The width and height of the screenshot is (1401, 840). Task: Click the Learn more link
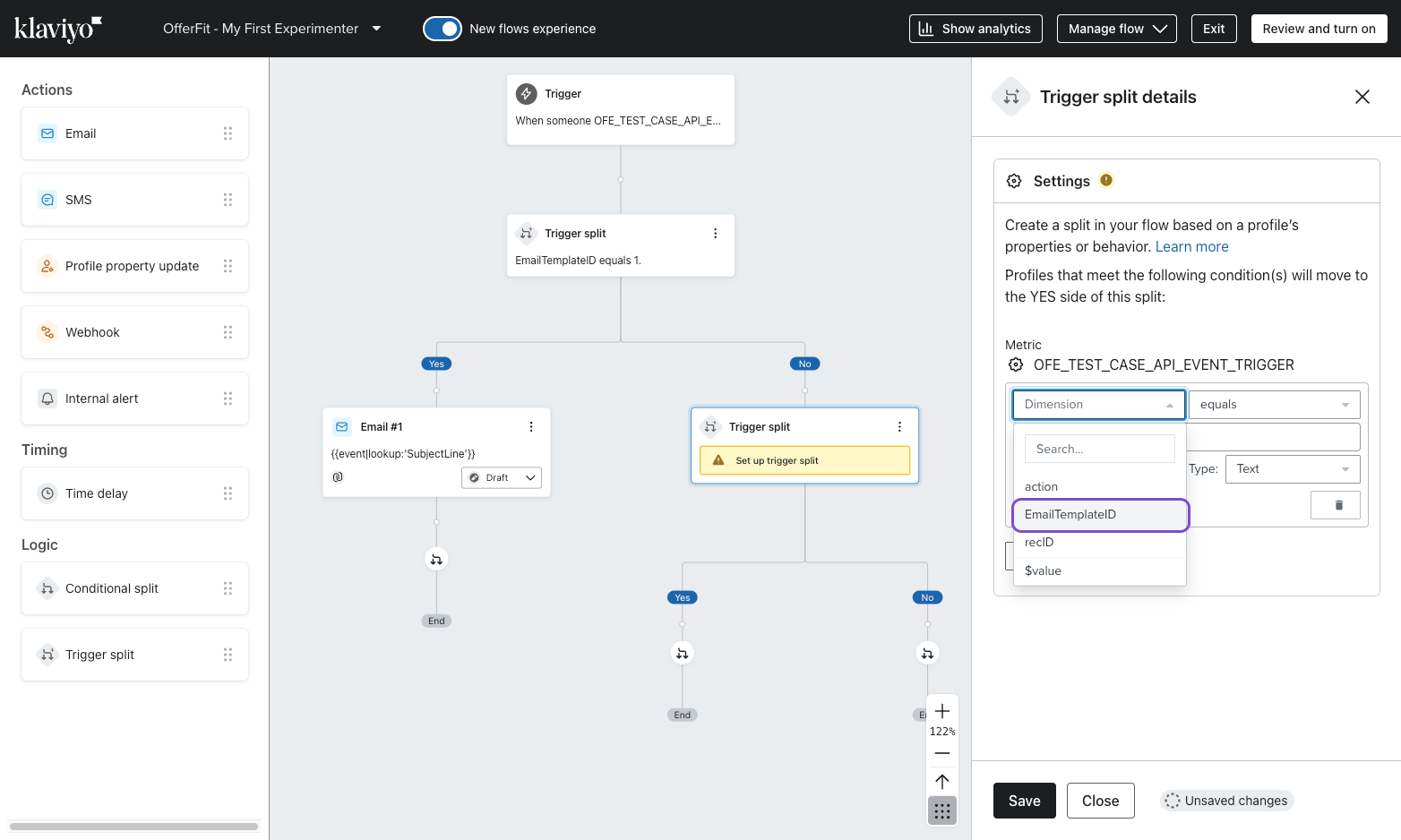[x=1191, y=245]
